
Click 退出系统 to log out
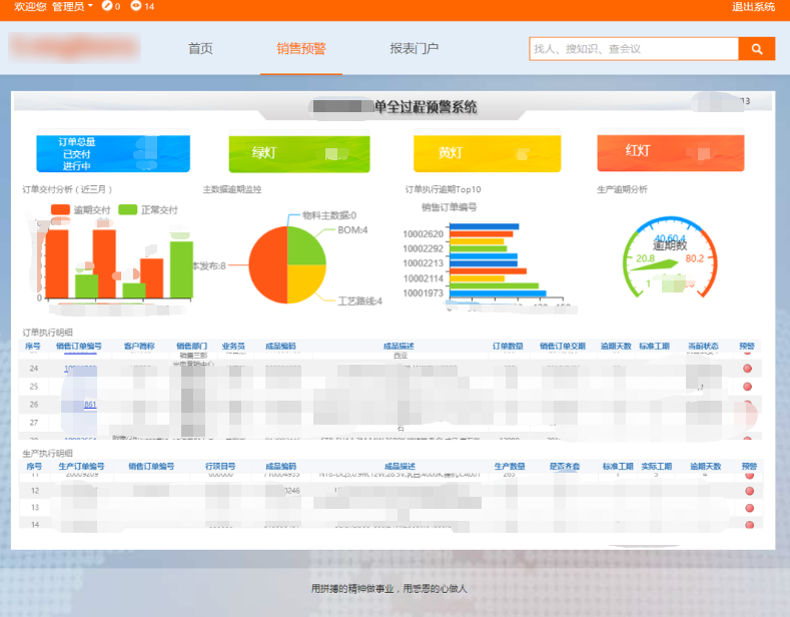point(753,7)
